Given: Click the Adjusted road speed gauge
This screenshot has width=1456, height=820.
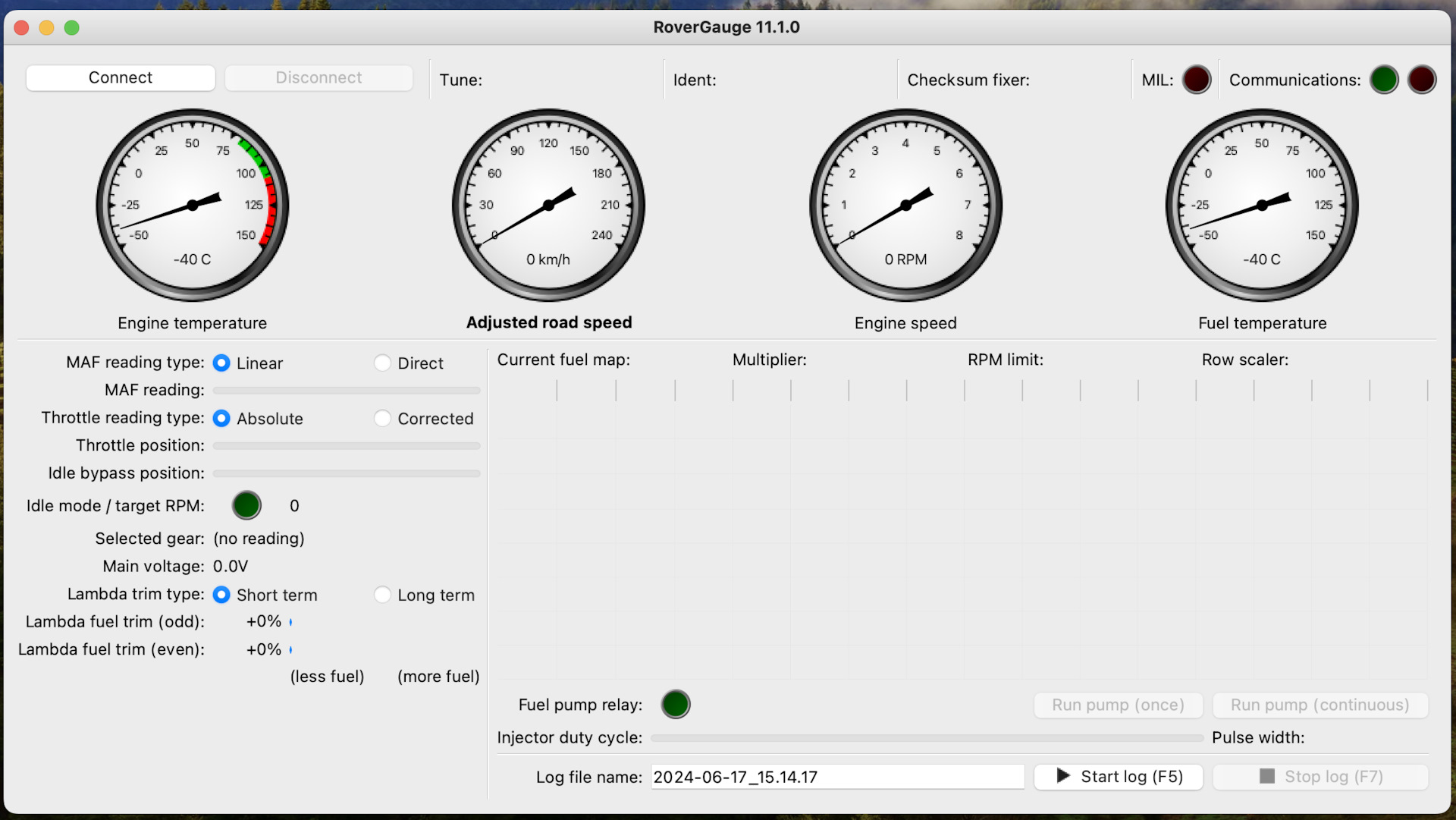Looking at the screenshot, I should pyautogui.click(x=548, y=205).
